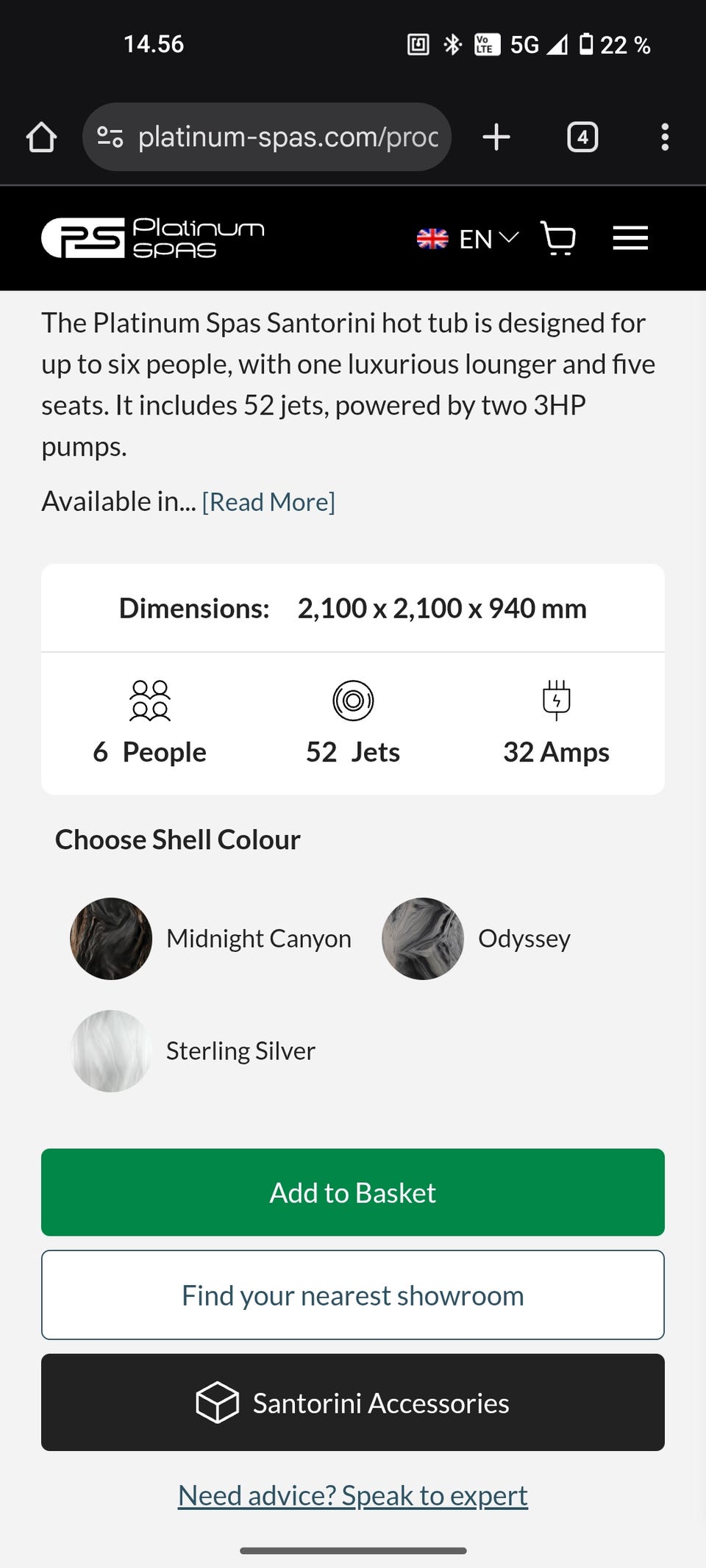Open a new browser tab
The image size is (706, 1568).
[x=496, y=137]
